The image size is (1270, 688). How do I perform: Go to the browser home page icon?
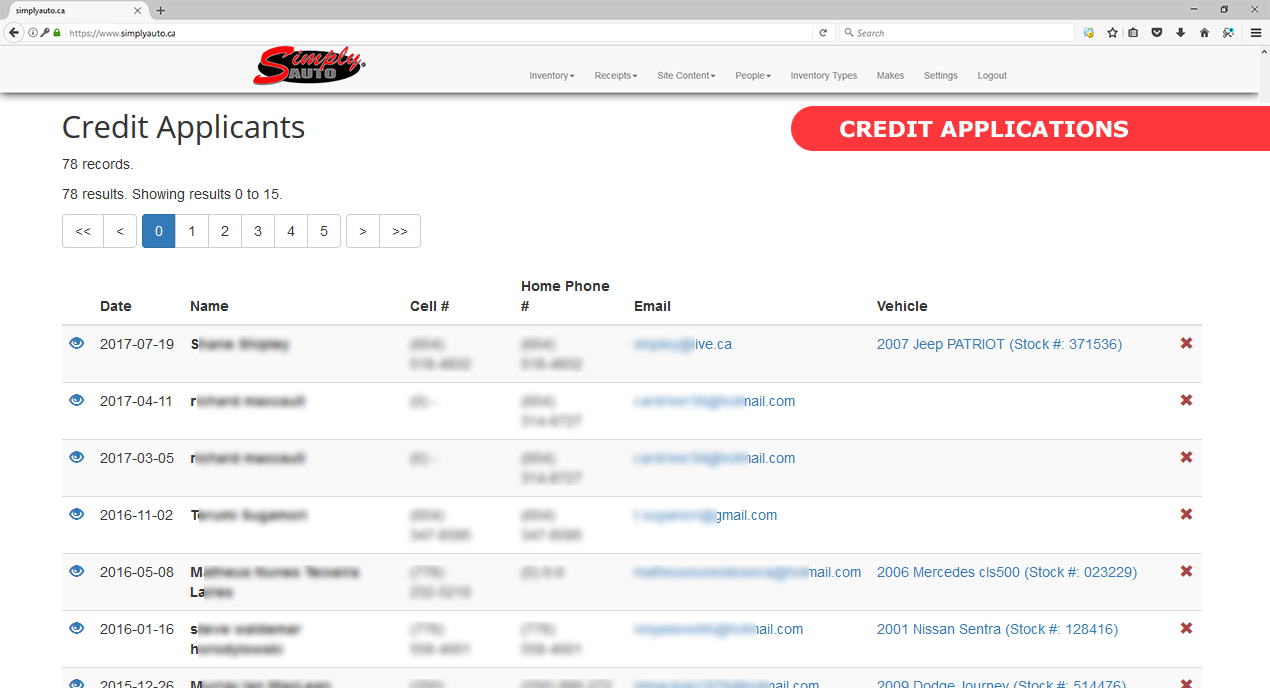[1204, 33]
